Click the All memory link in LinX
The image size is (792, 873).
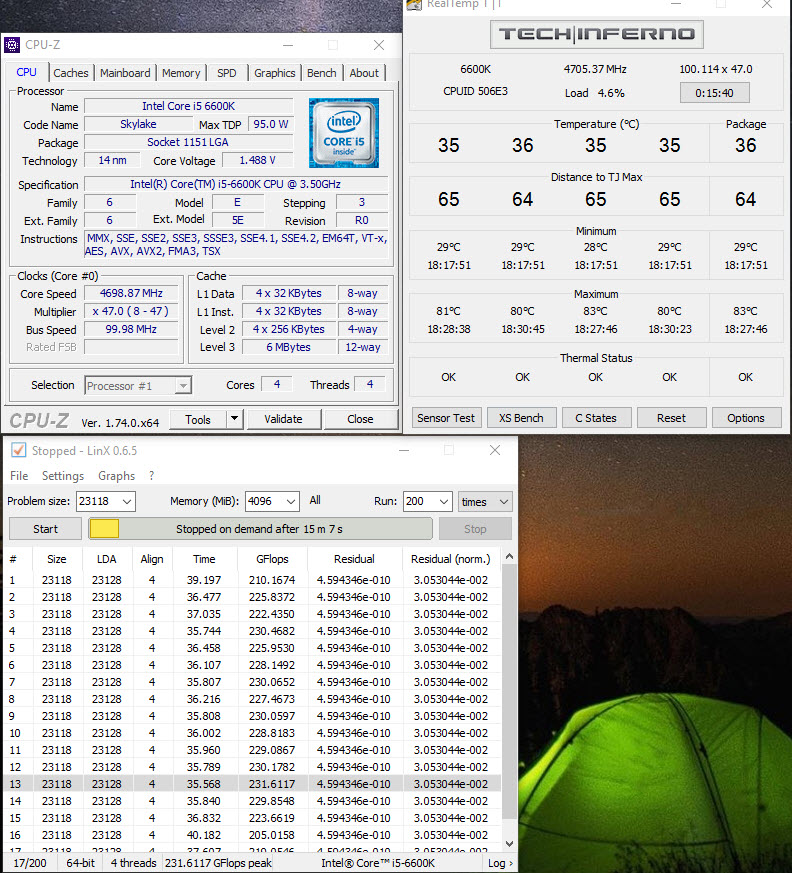click(315, 500)
